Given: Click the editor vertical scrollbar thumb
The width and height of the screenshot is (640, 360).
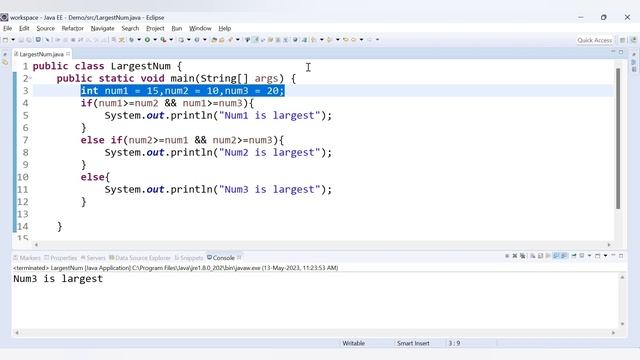Looking at the screenshot, I should point(618,138).
